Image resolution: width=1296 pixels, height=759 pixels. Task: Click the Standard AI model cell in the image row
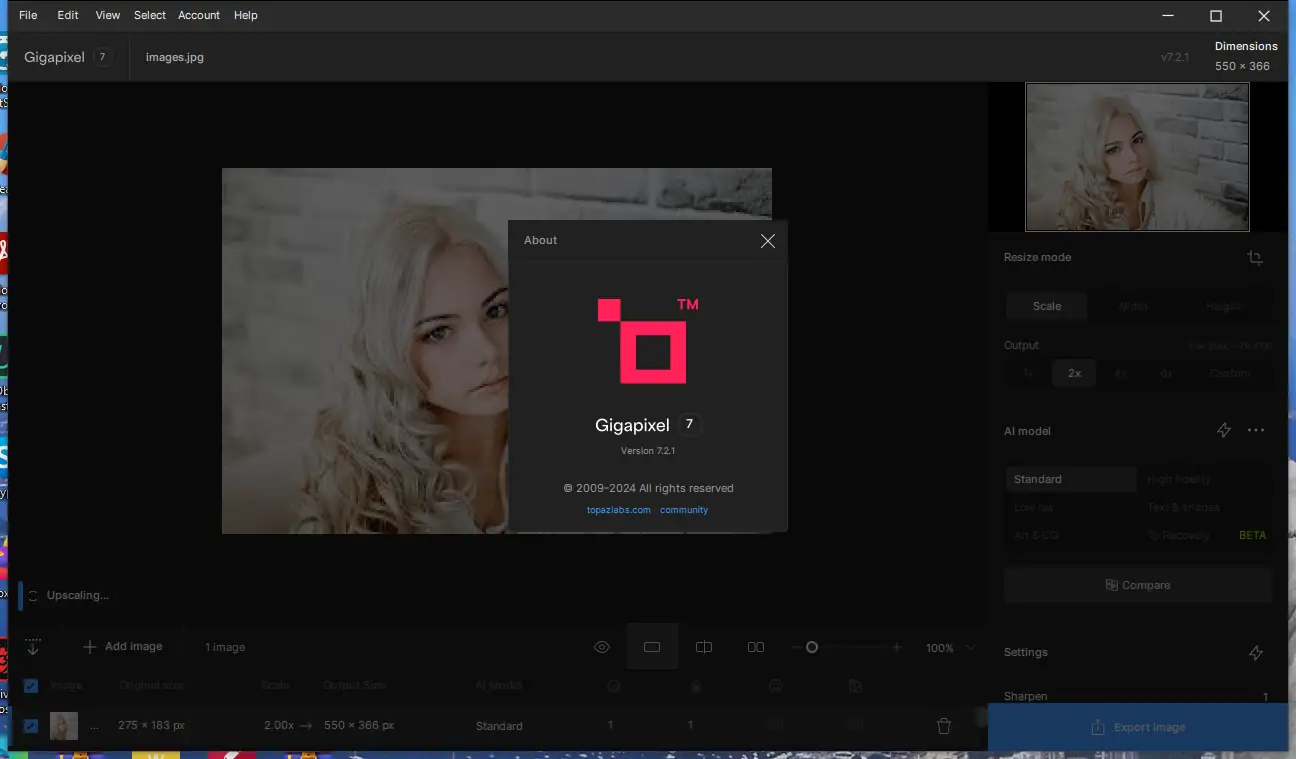pos(499,726)
